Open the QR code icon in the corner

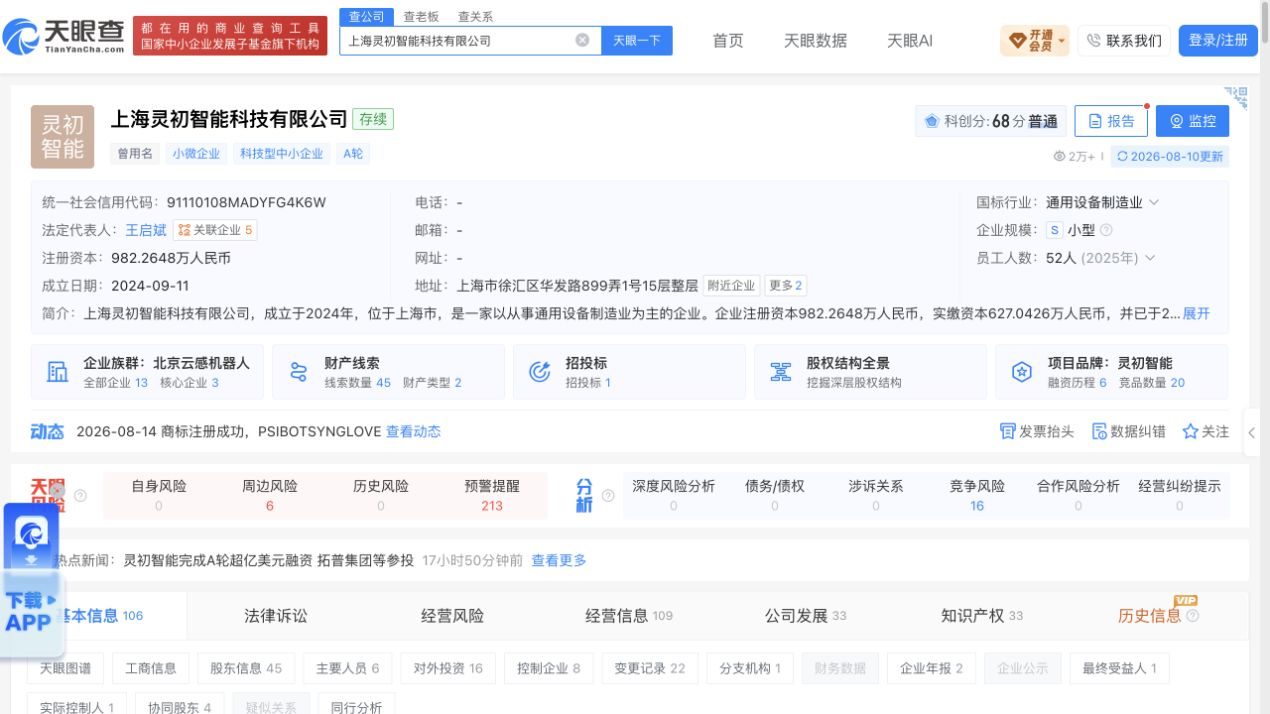[1237, 97]
